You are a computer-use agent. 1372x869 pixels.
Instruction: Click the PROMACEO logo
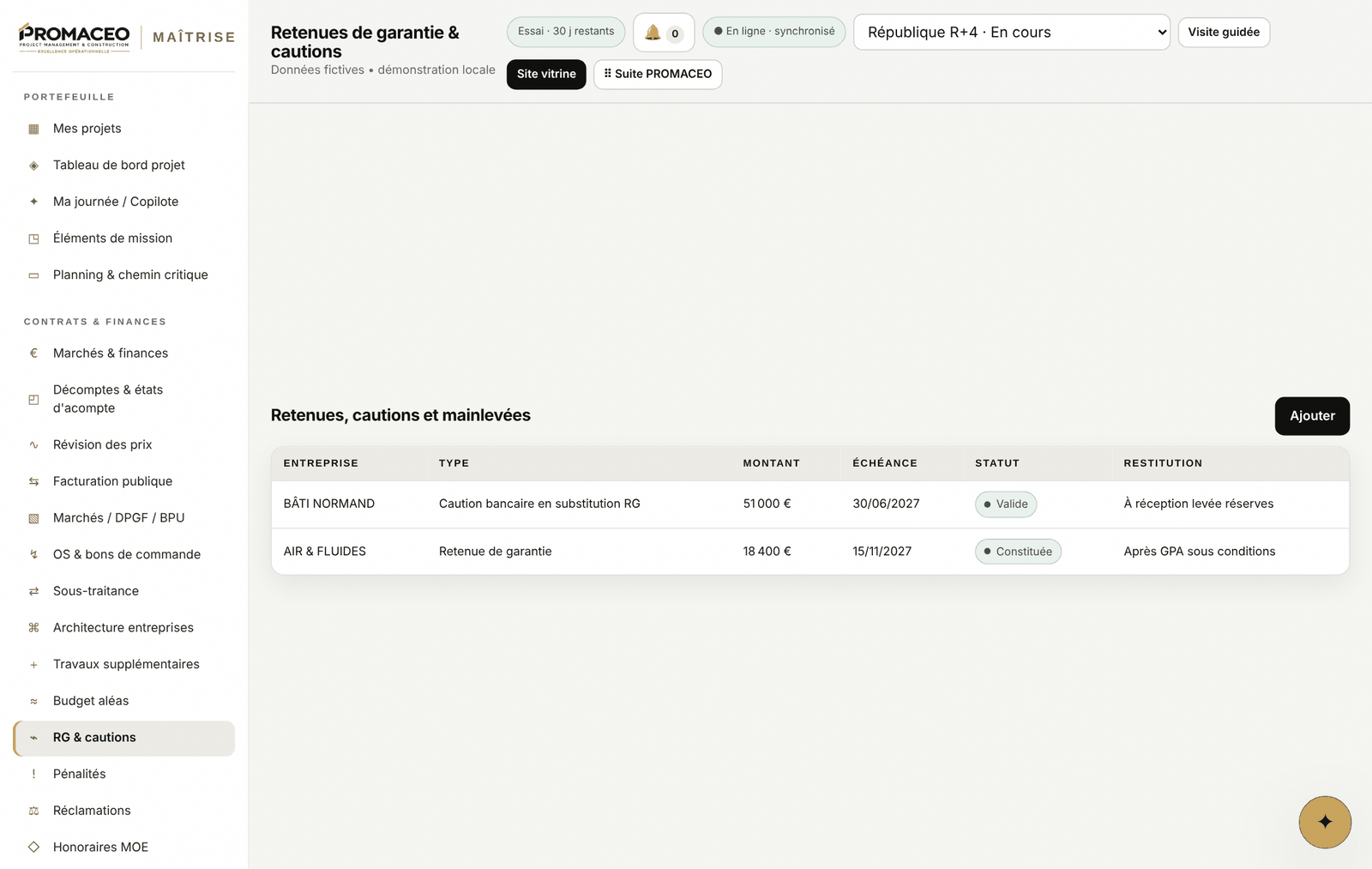tap(75, 38)
